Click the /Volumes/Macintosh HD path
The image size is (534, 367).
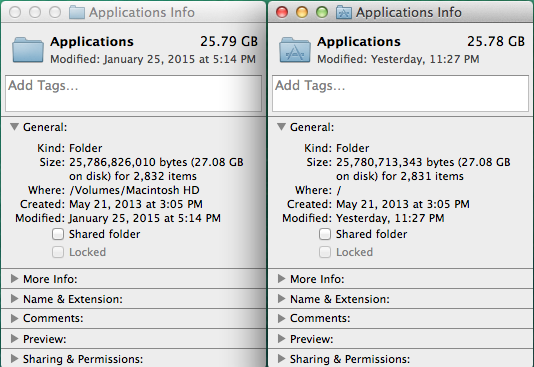pos(135,190)
